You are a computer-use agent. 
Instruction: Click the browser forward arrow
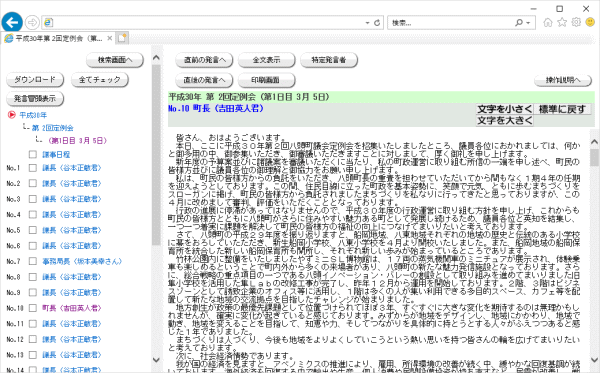pos(32,23)
